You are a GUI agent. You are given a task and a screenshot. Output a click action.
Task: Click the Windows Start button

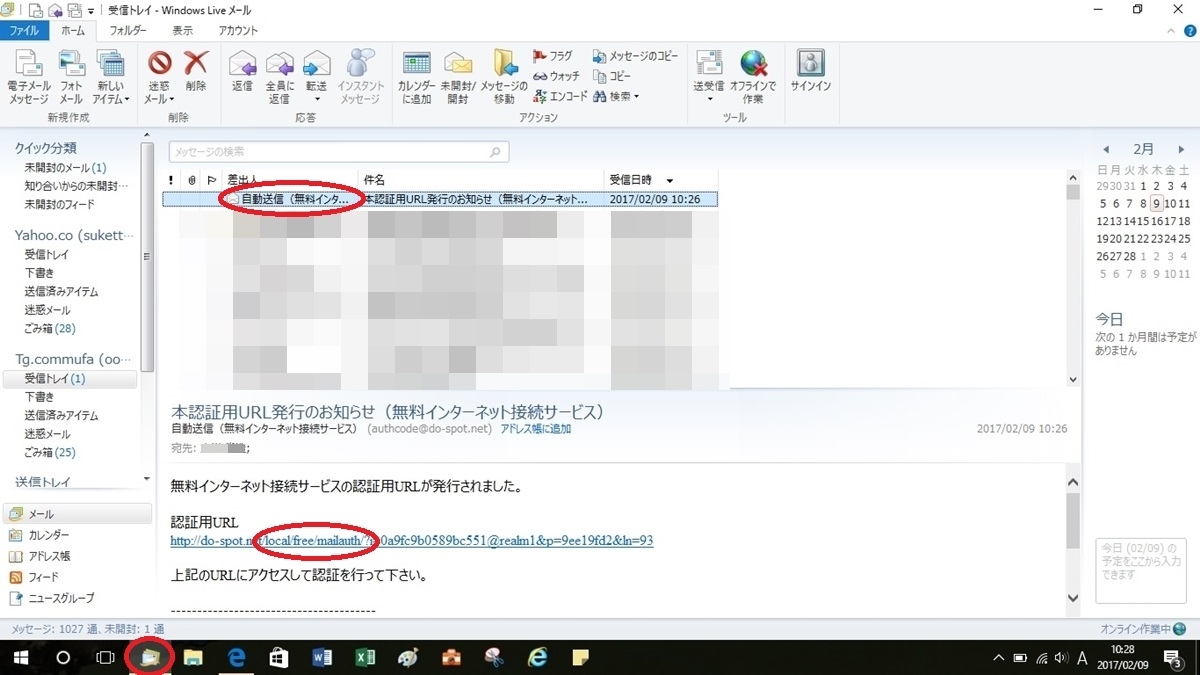19,657
